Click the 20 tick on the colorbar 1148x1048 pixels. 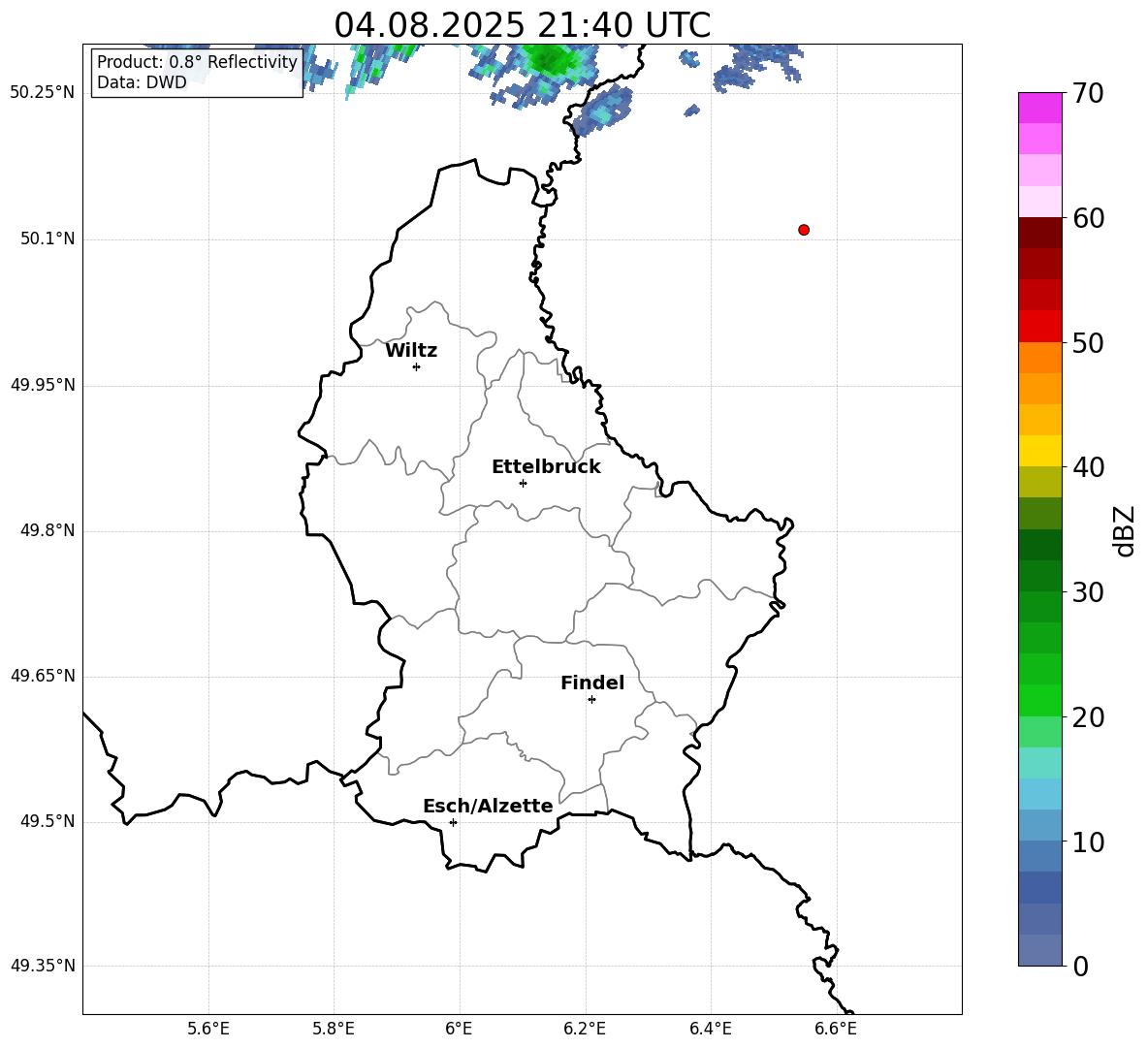pyautogui.click(x=1088, y=716)
